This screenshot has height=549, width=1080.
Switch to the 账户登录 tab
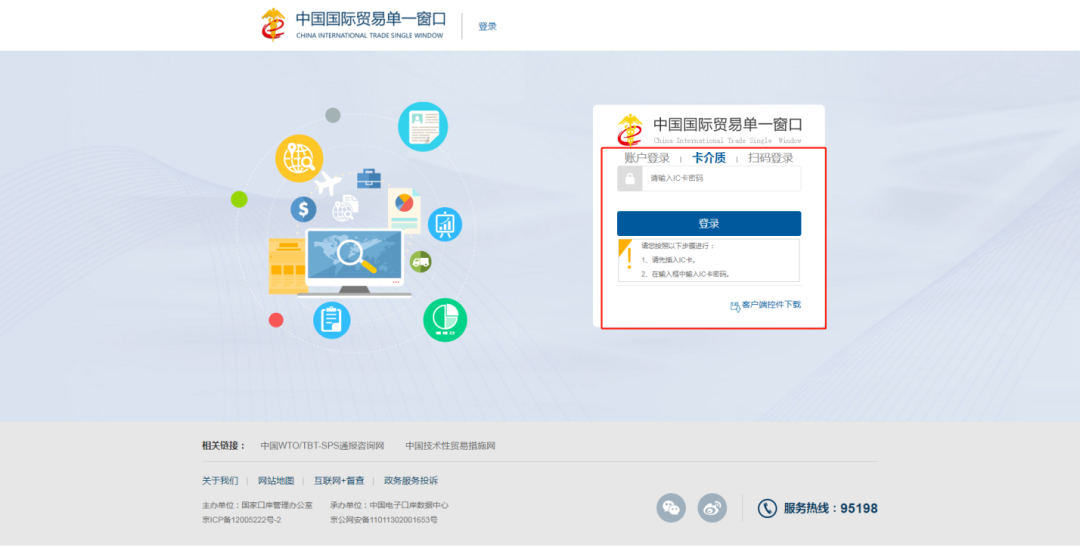click(x=647, y=158)
